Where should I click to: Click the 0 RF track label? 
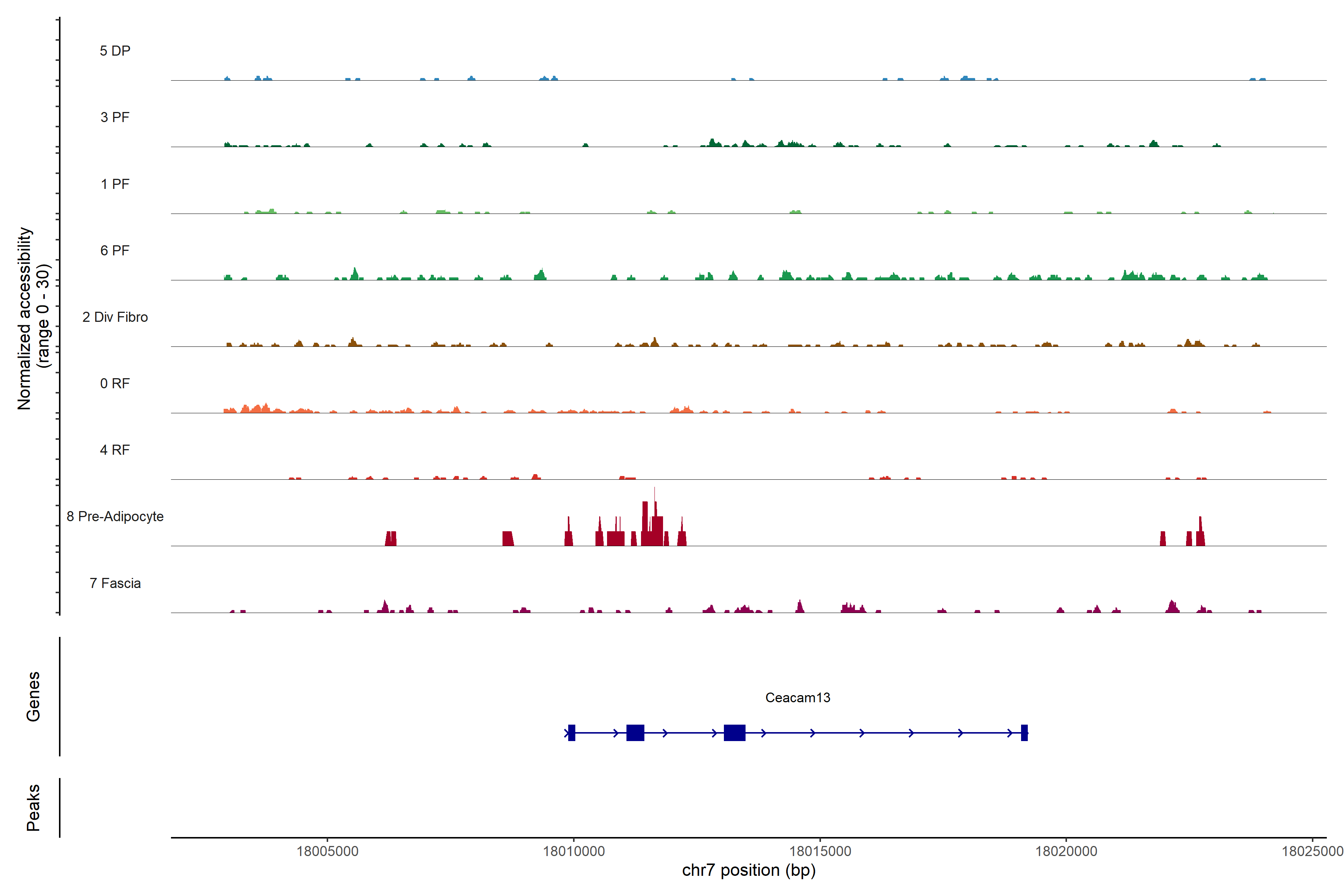click(115, 383)
